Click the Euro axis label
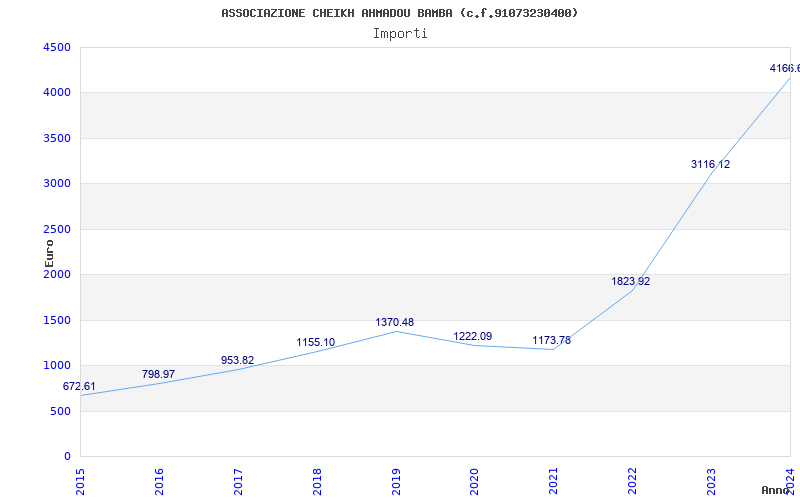The width and height of the screenshot is (800, 500). (49, 253)
